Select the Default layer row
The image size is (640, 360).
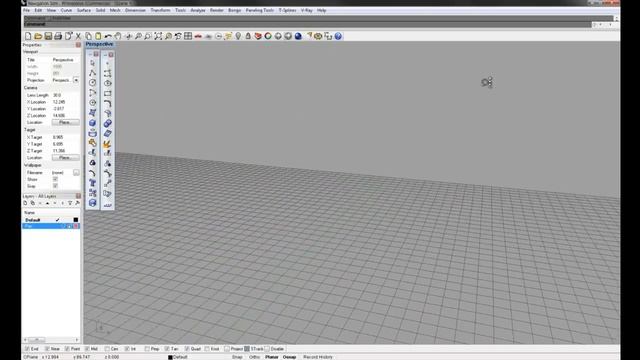tap(51, 220)
